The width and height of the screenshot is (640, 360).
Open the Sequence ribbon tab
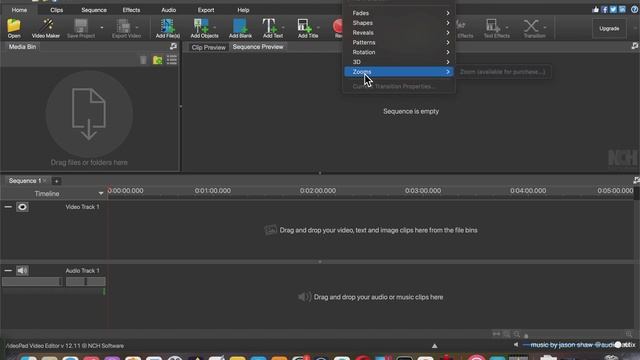click(93, 10)
